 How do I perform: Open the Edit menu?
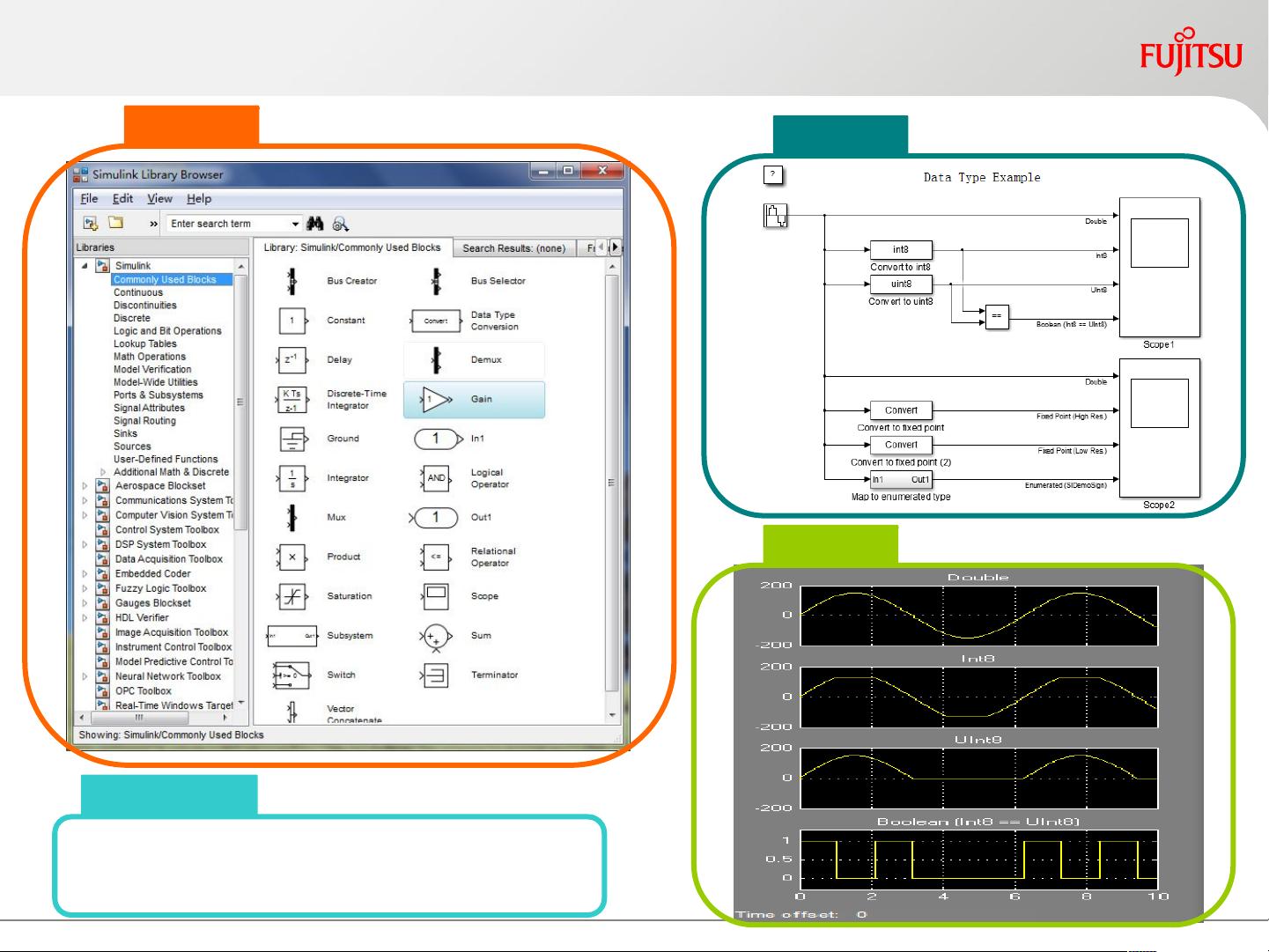122,199
